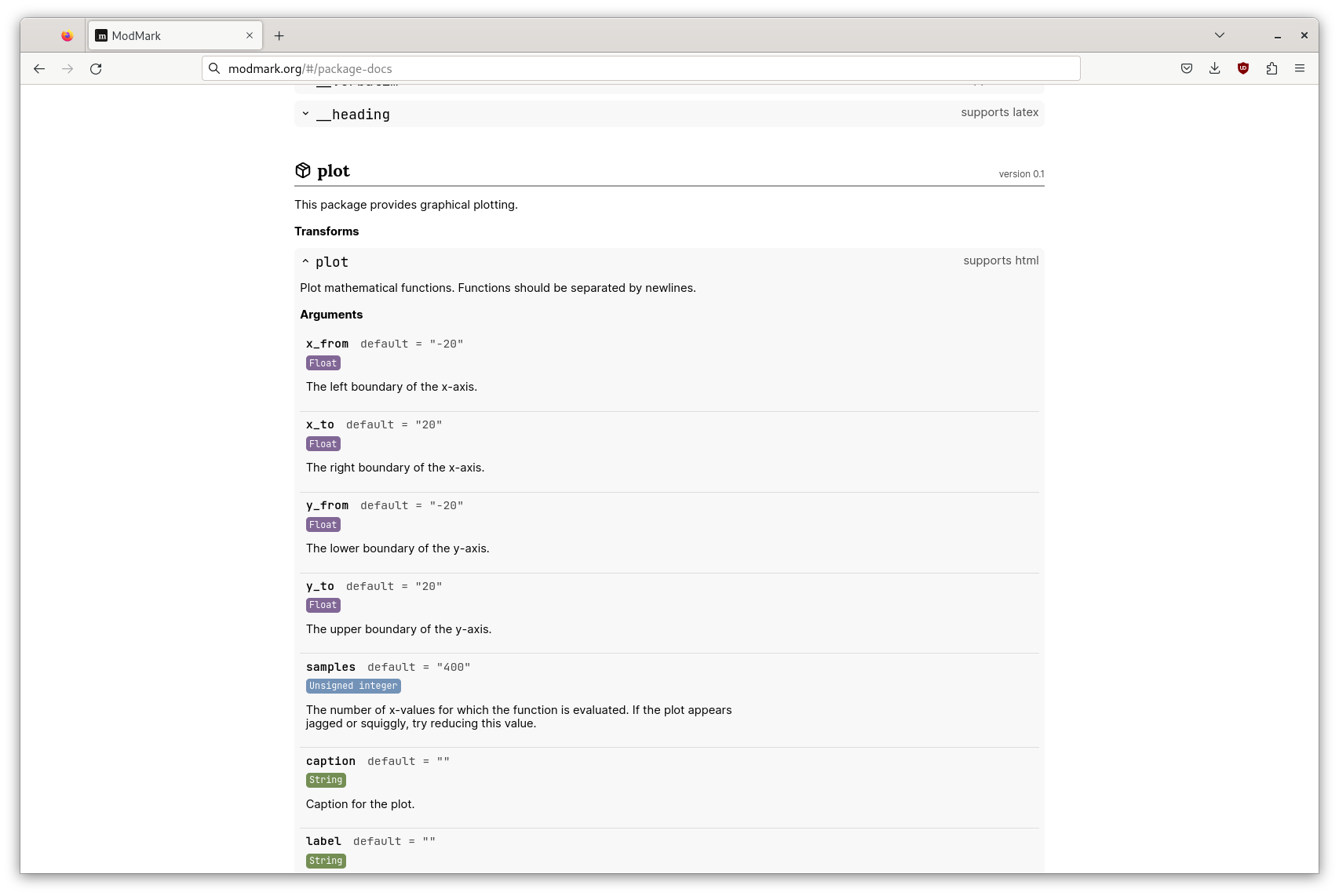Screen dimensions: 1339x896
Task: Open uBlock Origin extension popup
Action: (1243, 68)
